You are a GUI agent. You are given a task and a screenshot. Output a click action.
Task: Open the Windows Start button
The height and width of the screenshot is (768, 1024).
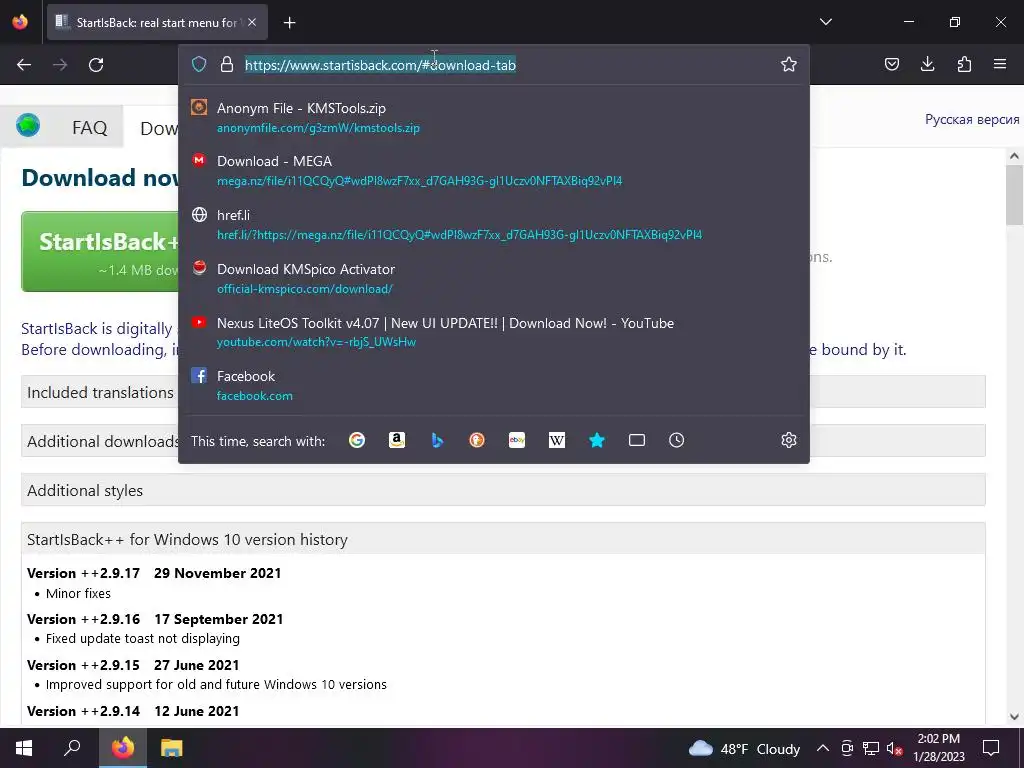coord(24,748)
